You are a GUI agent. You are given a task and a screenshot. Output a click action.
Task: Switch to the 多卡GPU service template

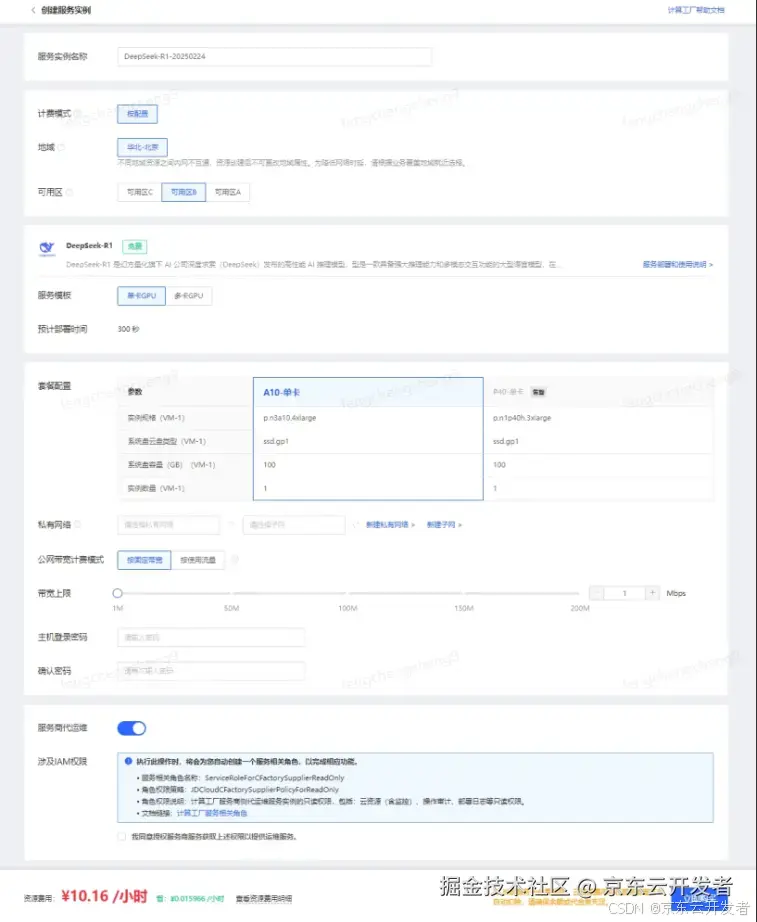188,296
